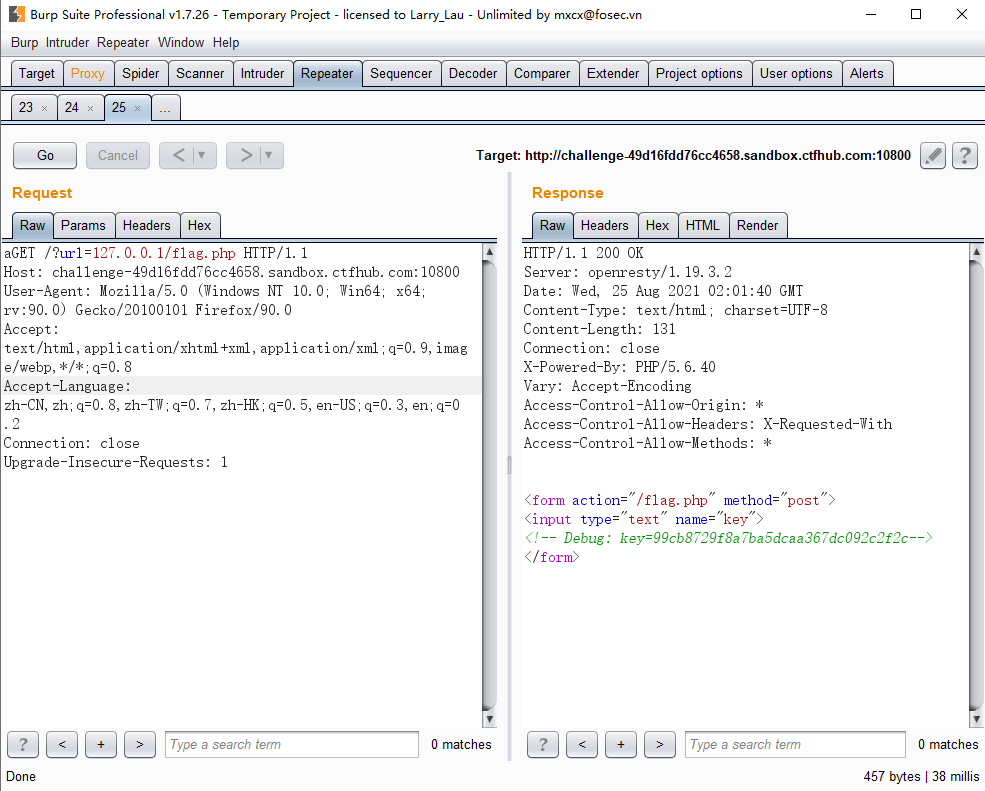Go forward to next request in history

coord(246,155)
